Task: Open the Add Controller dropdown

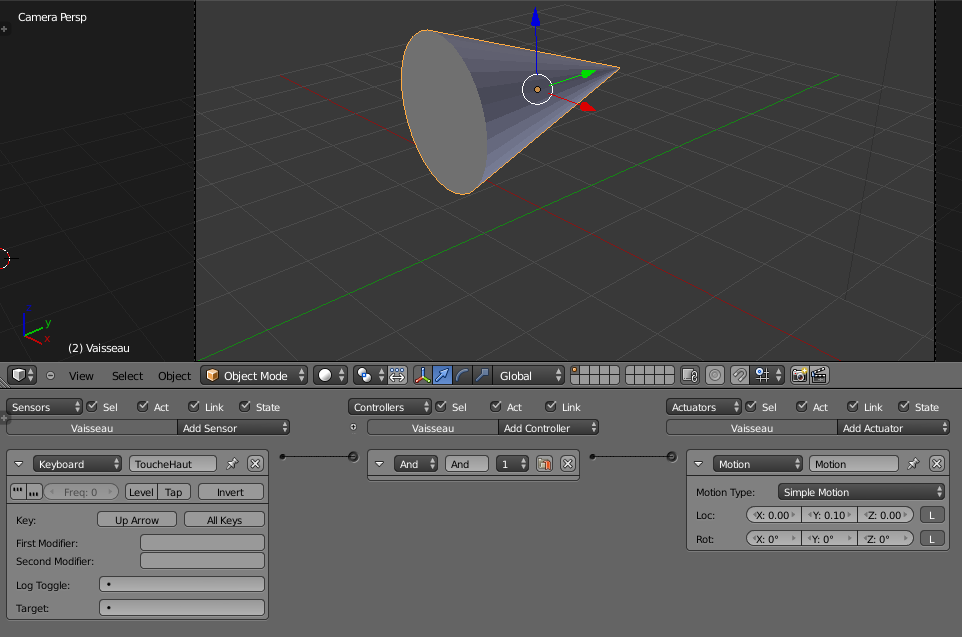Action: (548, 428)
